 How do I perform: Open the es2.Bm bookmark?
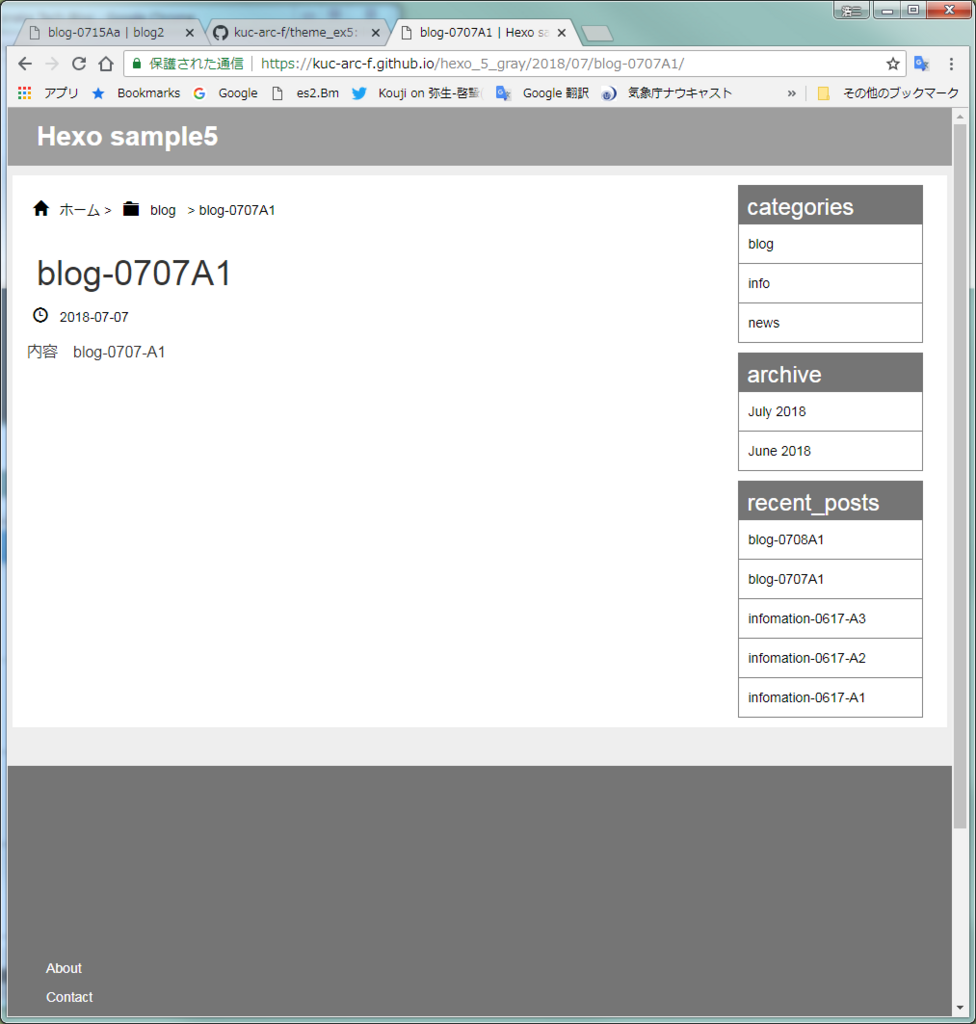coord(305,93)
